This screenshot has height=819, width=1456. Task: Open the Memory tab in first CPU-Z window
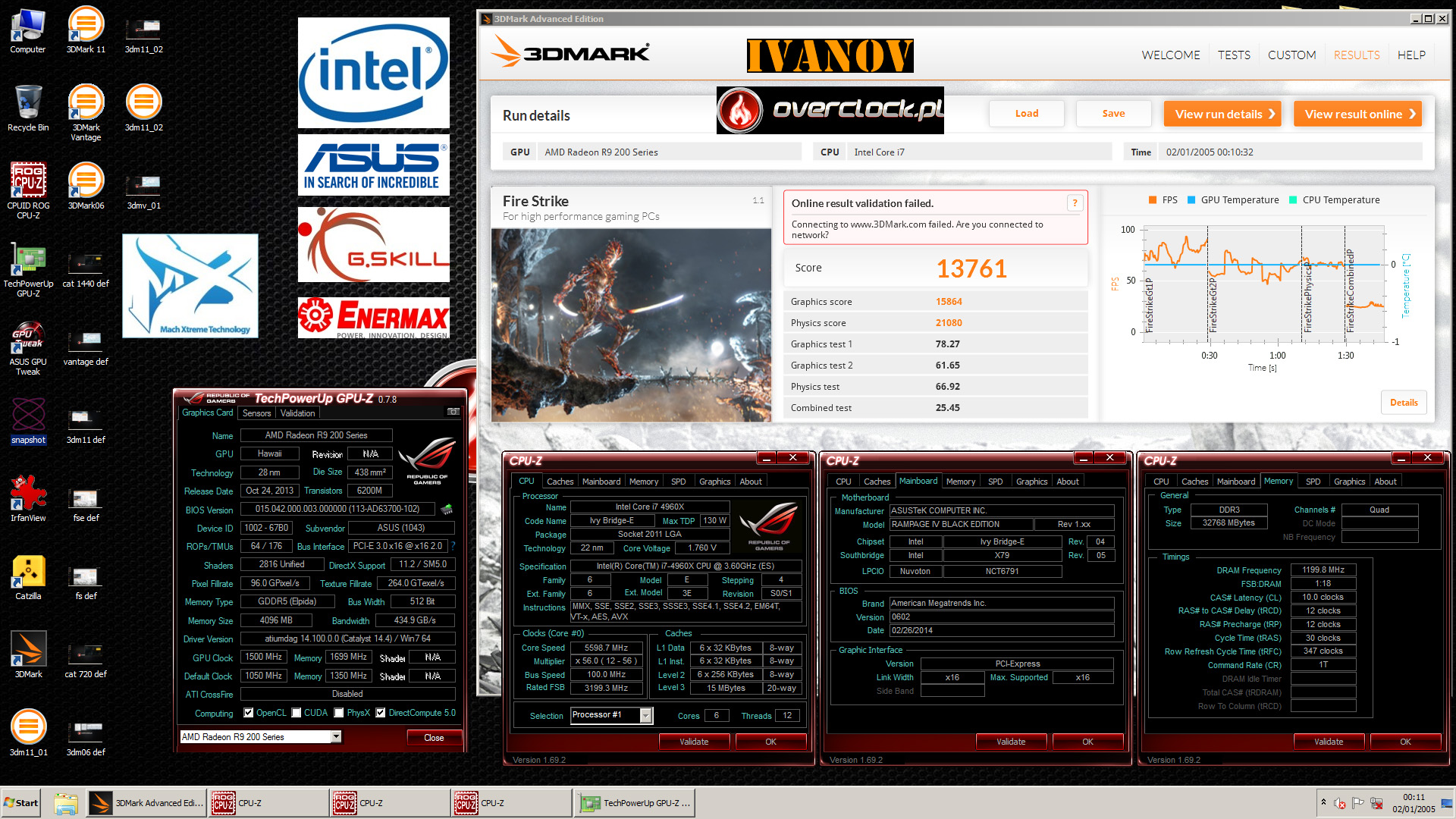643,482
